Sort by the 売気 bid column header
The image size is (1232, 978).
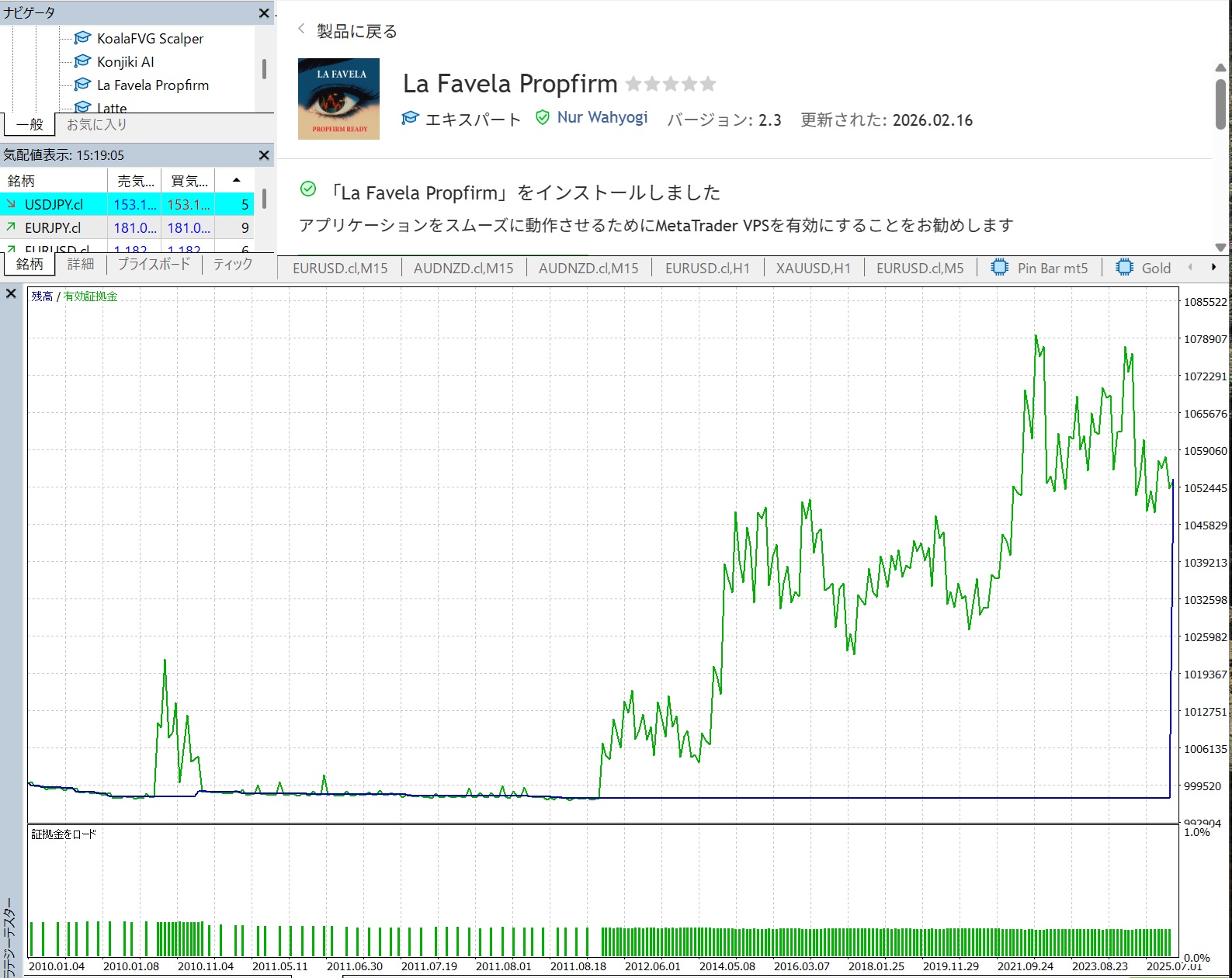pos(135,181)
